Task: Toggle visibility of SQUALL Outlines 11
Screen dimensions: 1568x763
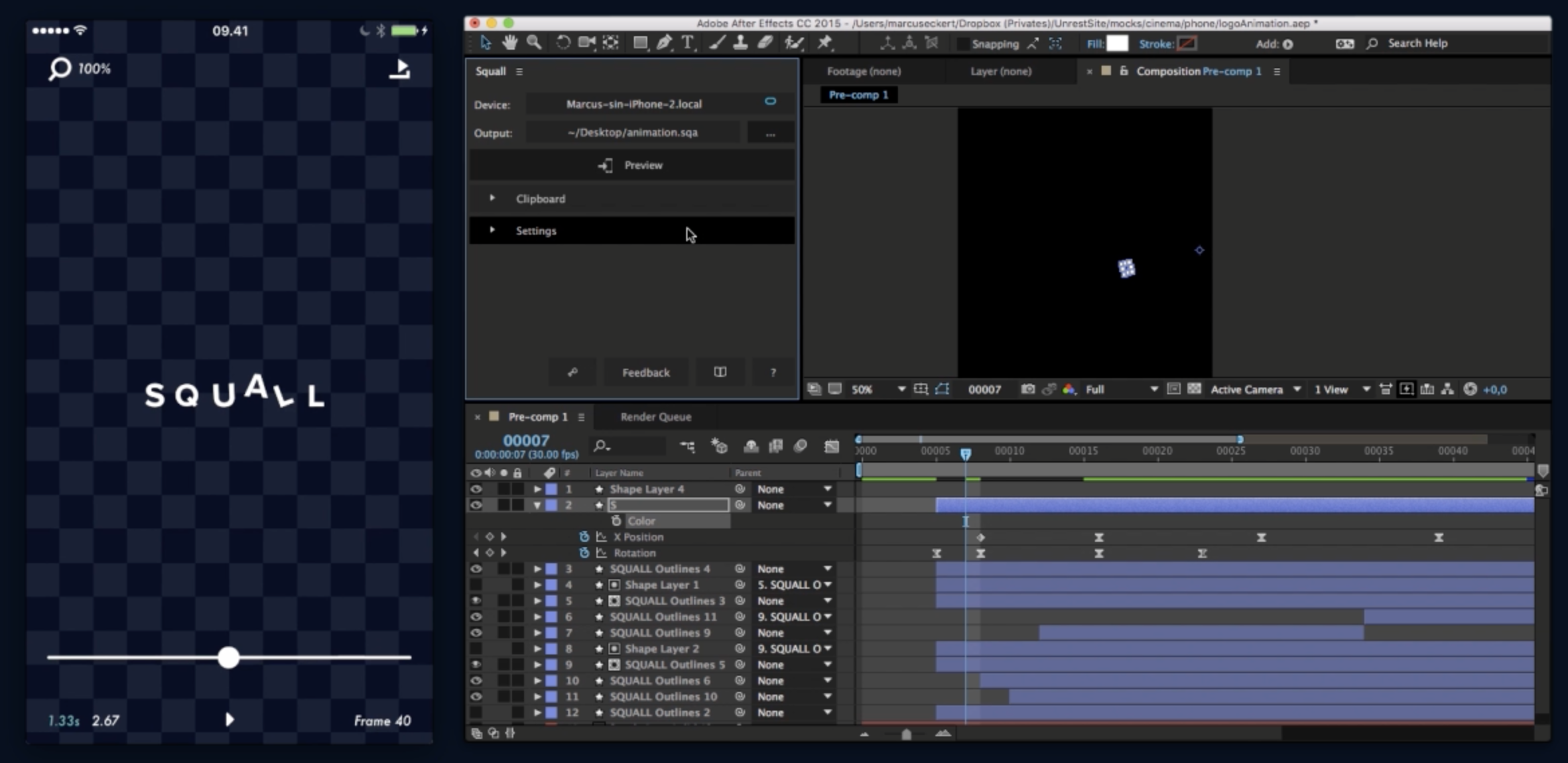Action: (476, 616)
